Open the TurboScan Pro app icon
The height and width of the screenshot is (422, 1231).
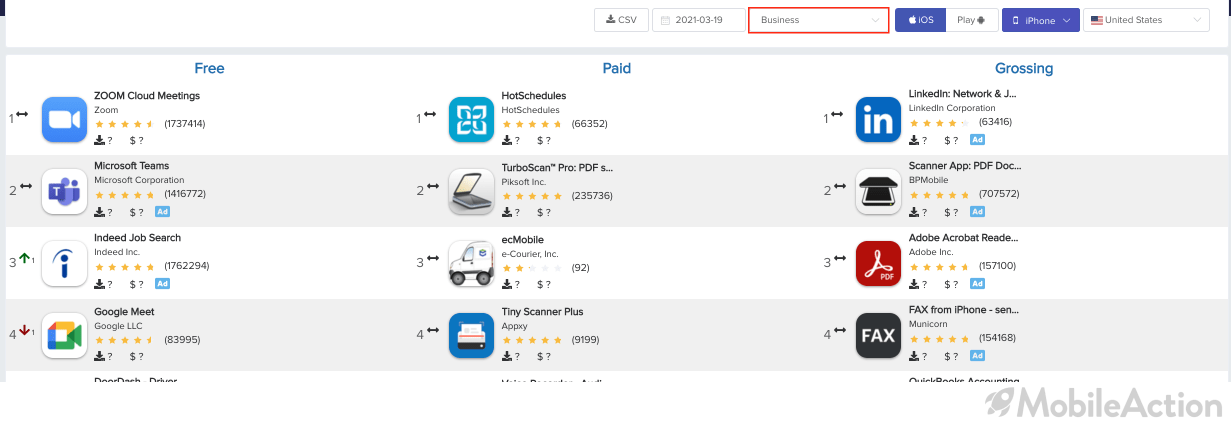tap(471, 191)
